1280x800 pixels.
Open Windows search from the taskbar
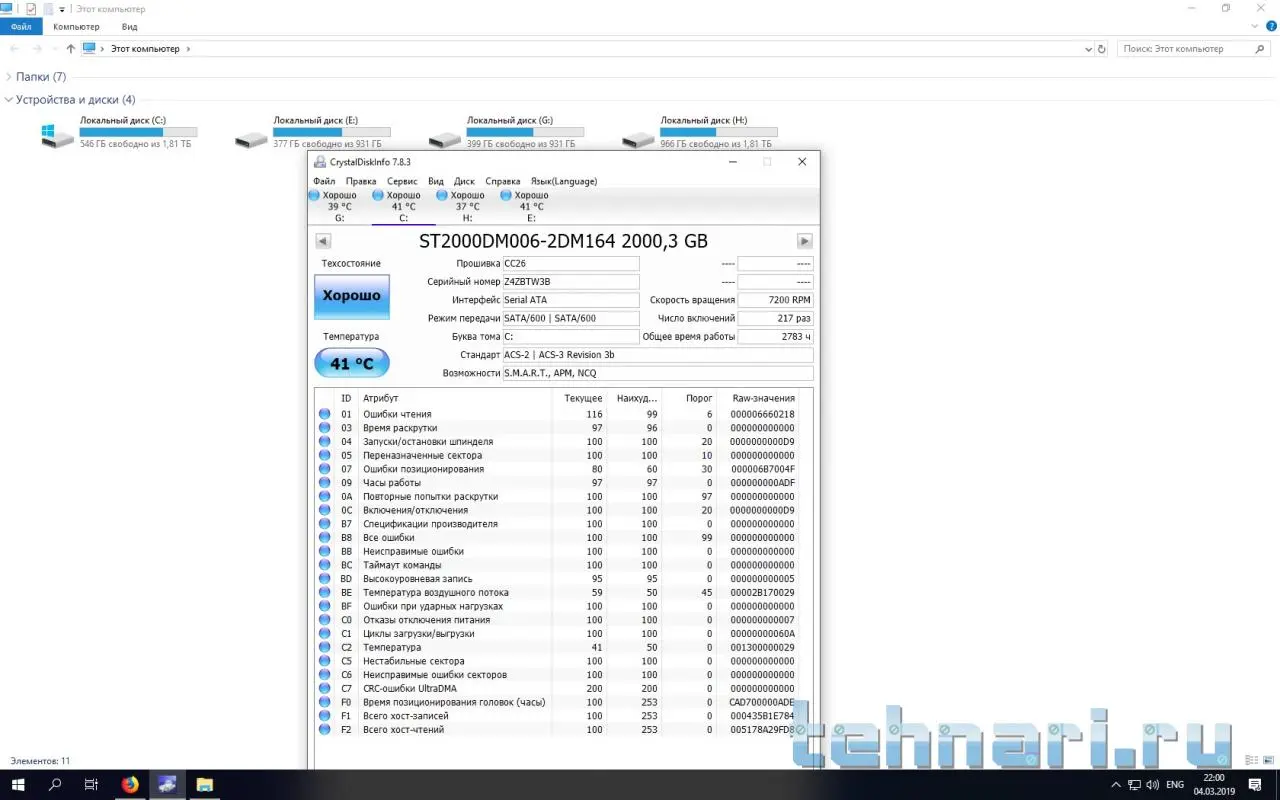click(x=55, y=785)
